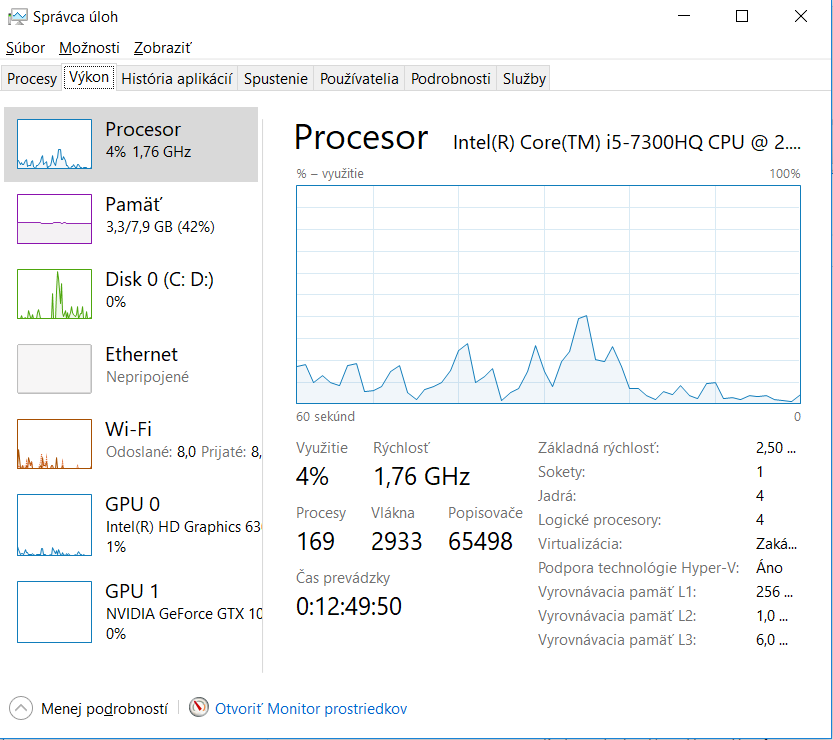The height and width of the screenshot is (740, 833).
Task: Click the CPU utilization graph area
Action: coord(548,294)
